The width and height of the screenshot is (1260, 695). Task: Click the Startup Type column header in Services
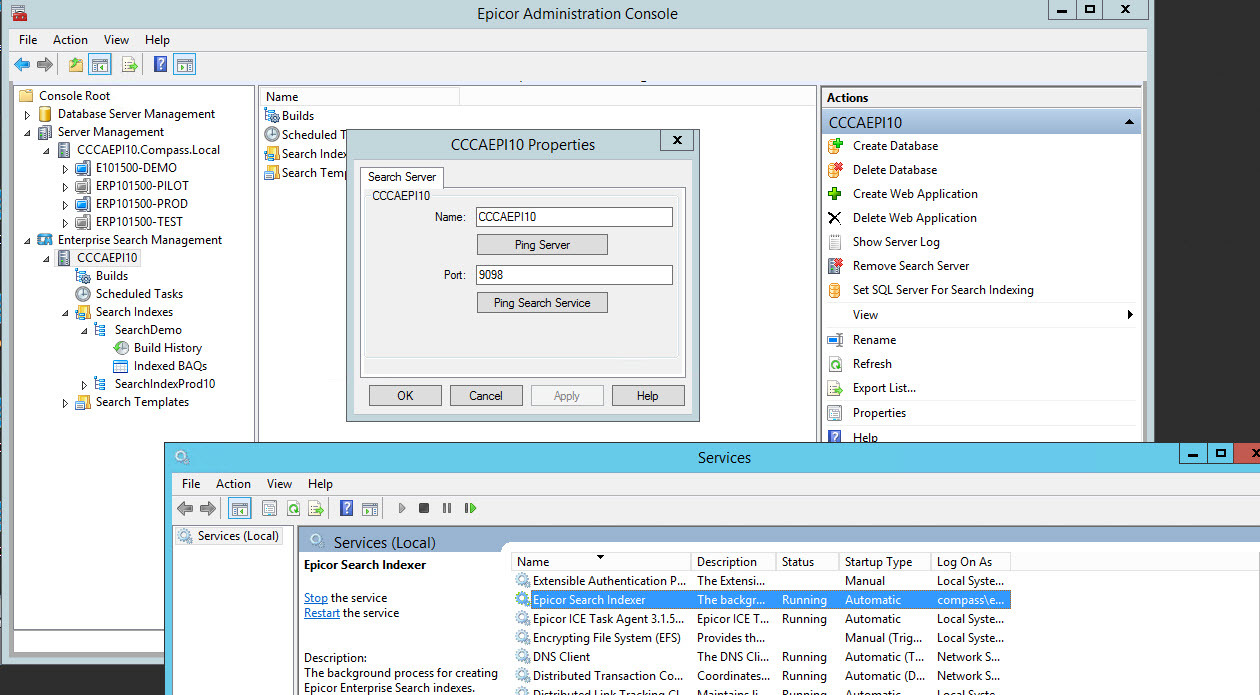885,562
